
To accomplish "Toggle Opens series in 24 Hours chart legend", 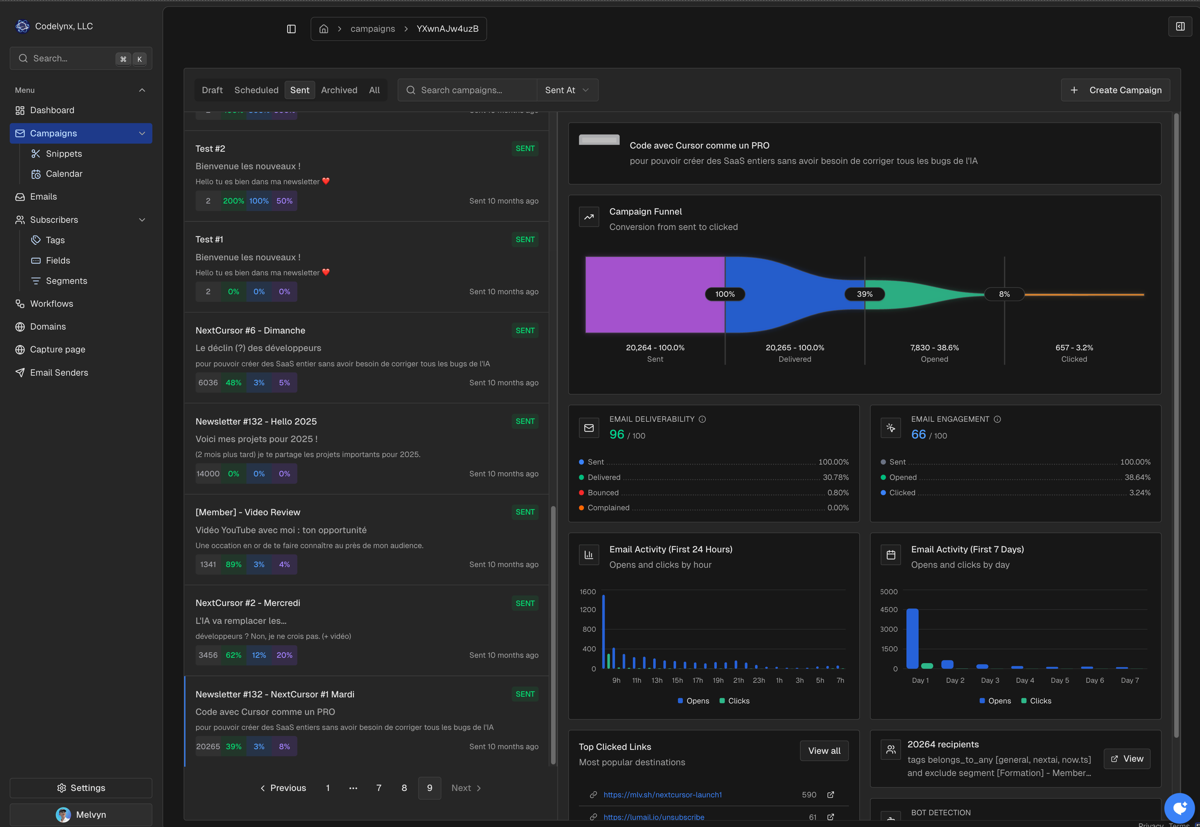I will 693,701.
